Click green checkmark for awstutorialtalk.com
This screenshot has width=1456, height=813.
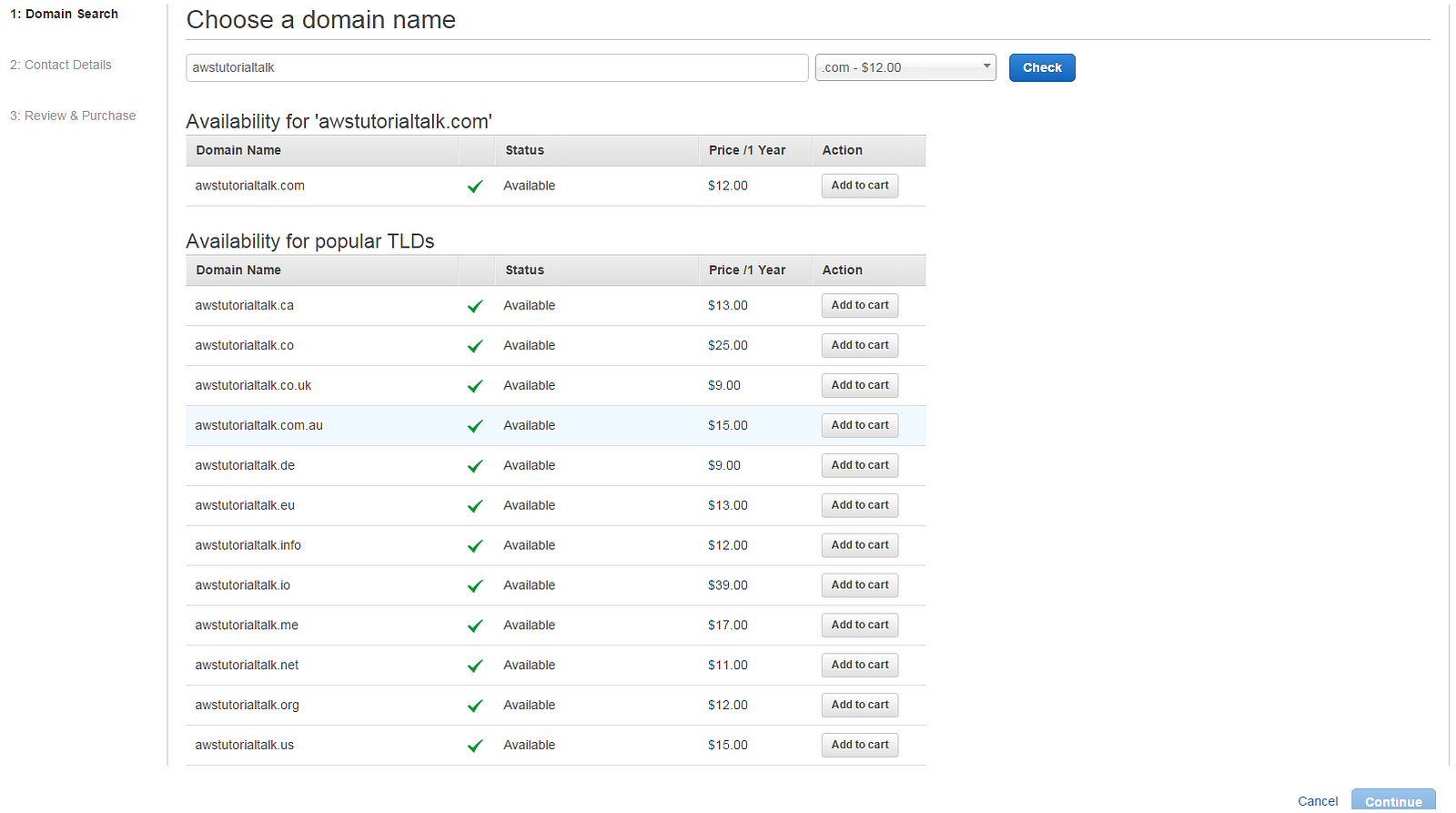(x=475, y=187)
